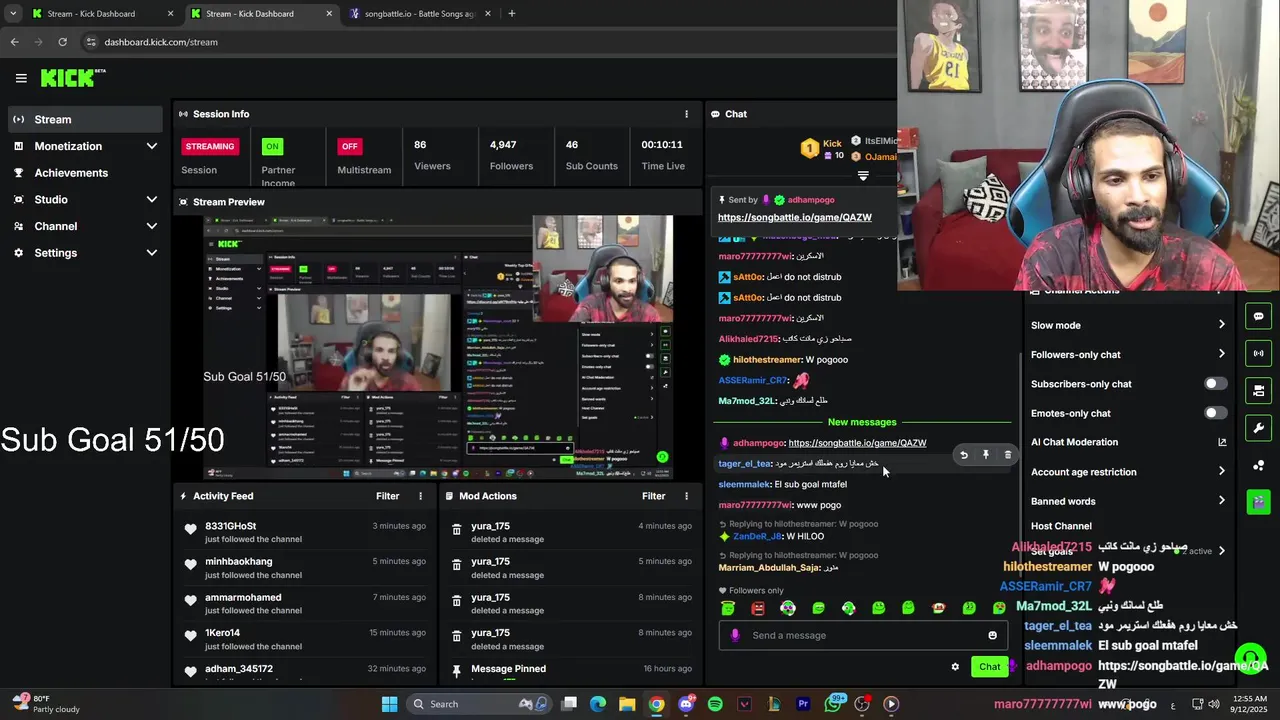Viewport: 1280px width, 720px height.
Task: Open Followers-only chat options arrow
Action: pyautogui.click(x=1221, y=354)
